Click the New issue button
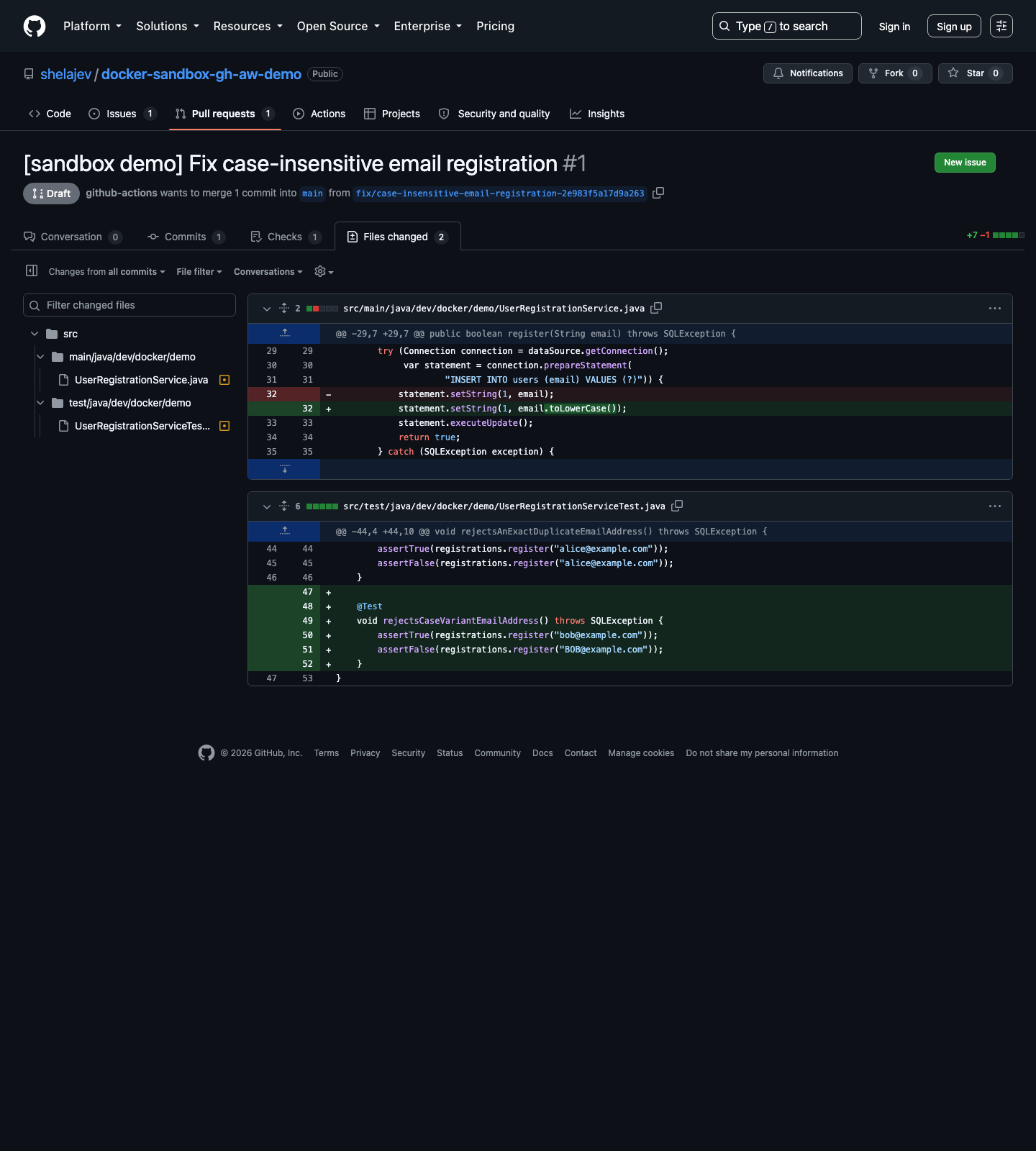 point(965,163)
